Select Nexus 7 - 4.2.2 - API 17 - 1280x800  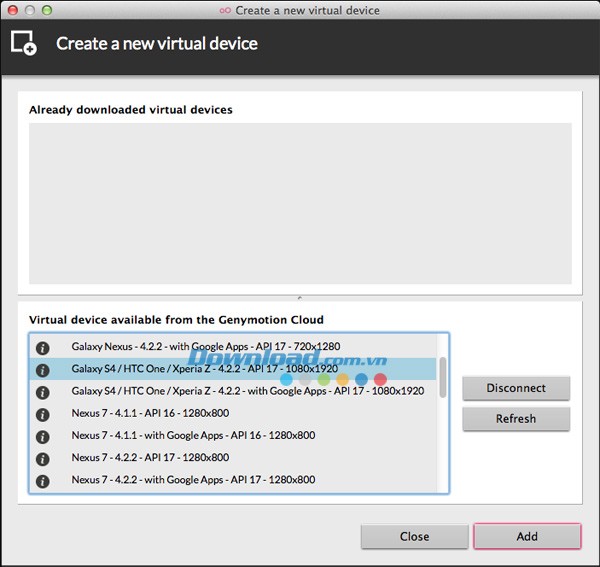pos(150,458)
